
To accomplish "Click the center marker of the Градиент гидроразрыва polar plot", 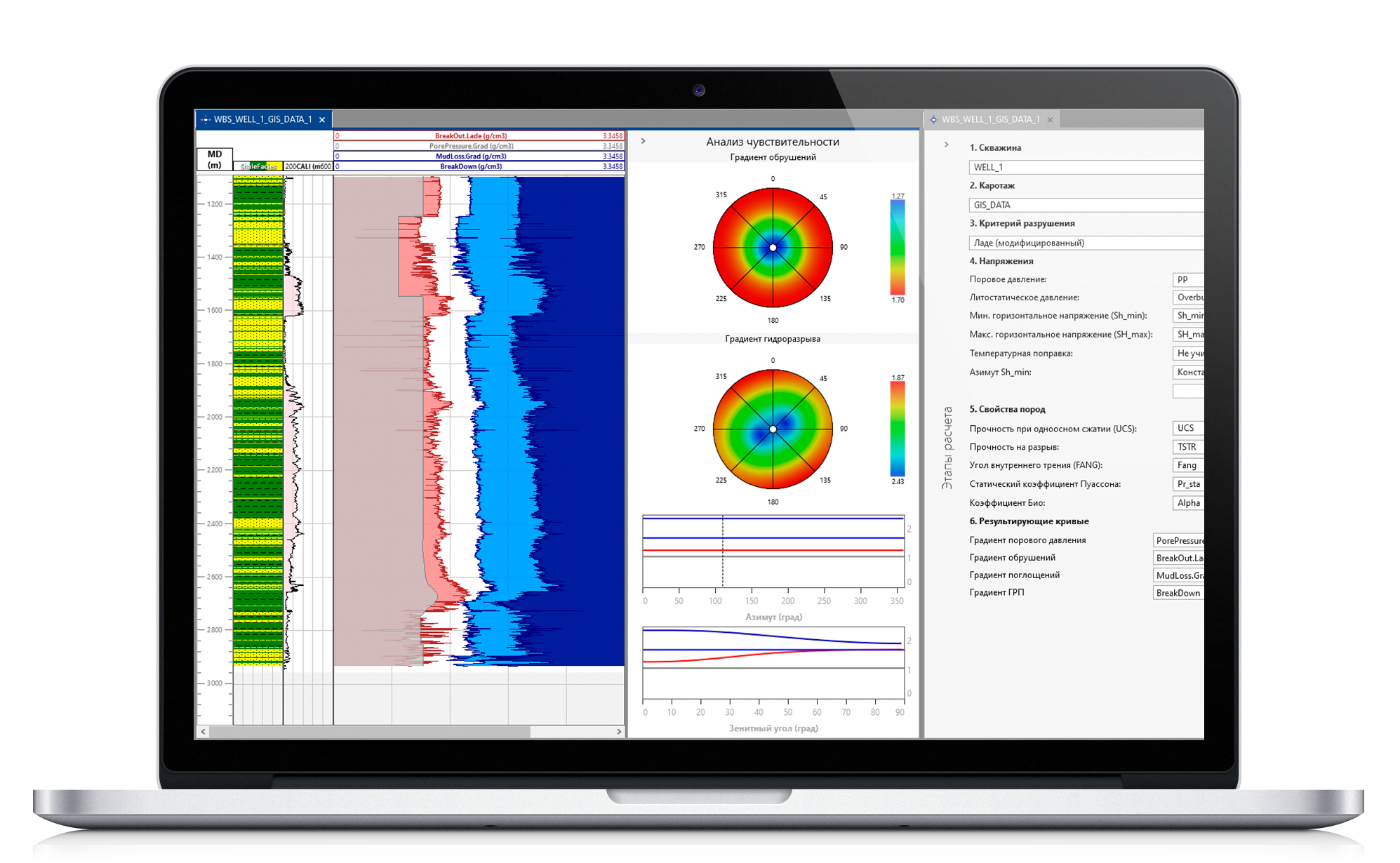I will (x=773, y=429).
